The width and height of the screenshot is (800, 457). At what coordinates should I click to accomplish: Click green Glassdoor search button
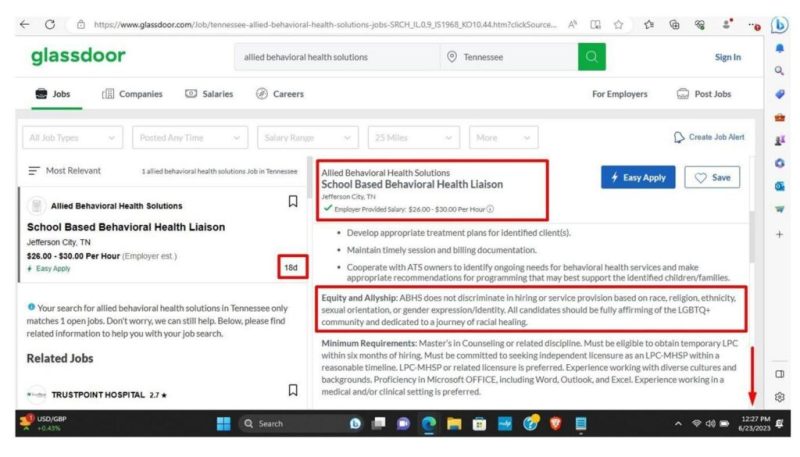pos(591,57)
